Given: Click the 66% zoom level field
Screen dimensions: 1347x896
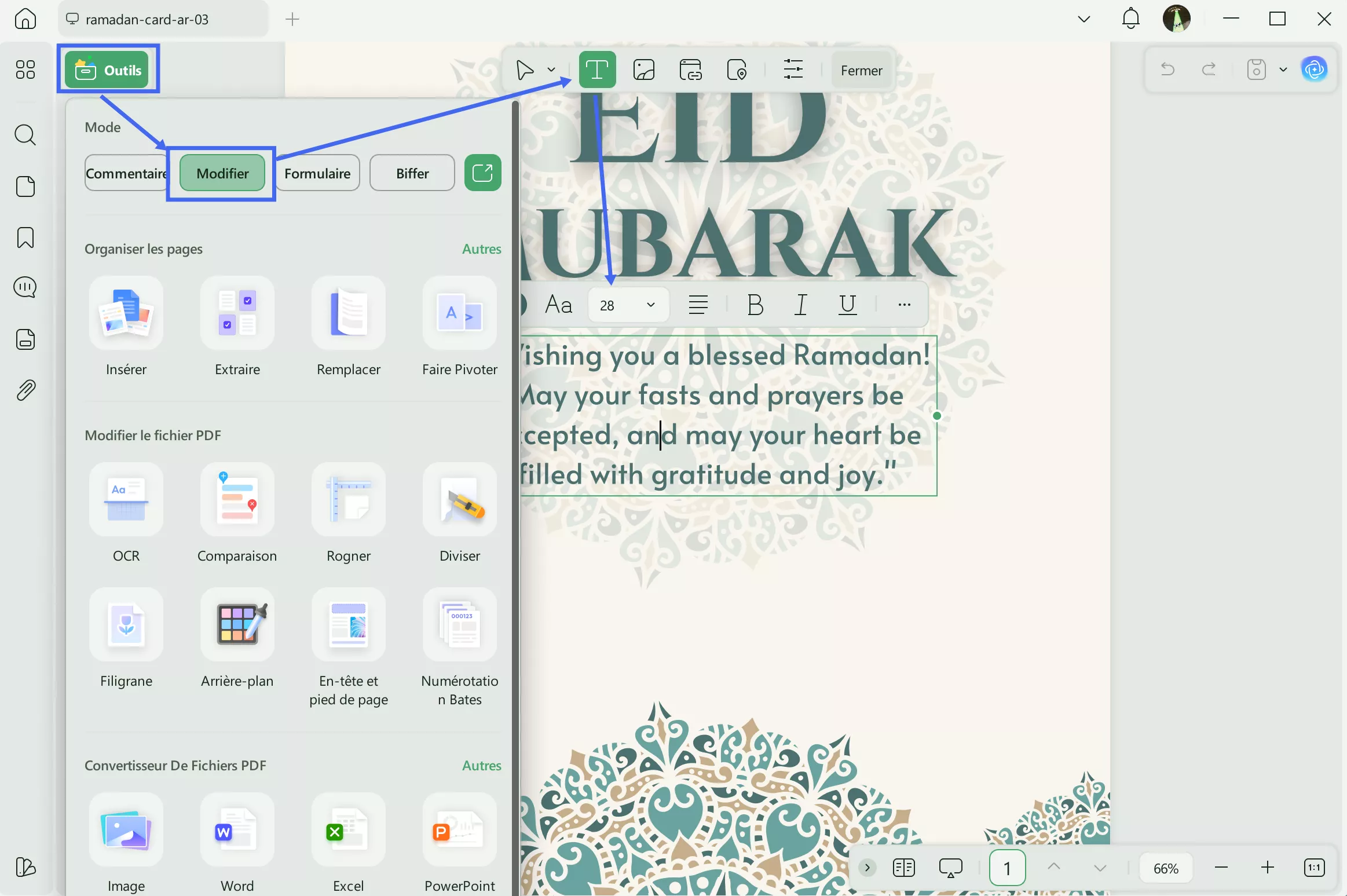Looking at the screenshot, I should point(1166,868).
